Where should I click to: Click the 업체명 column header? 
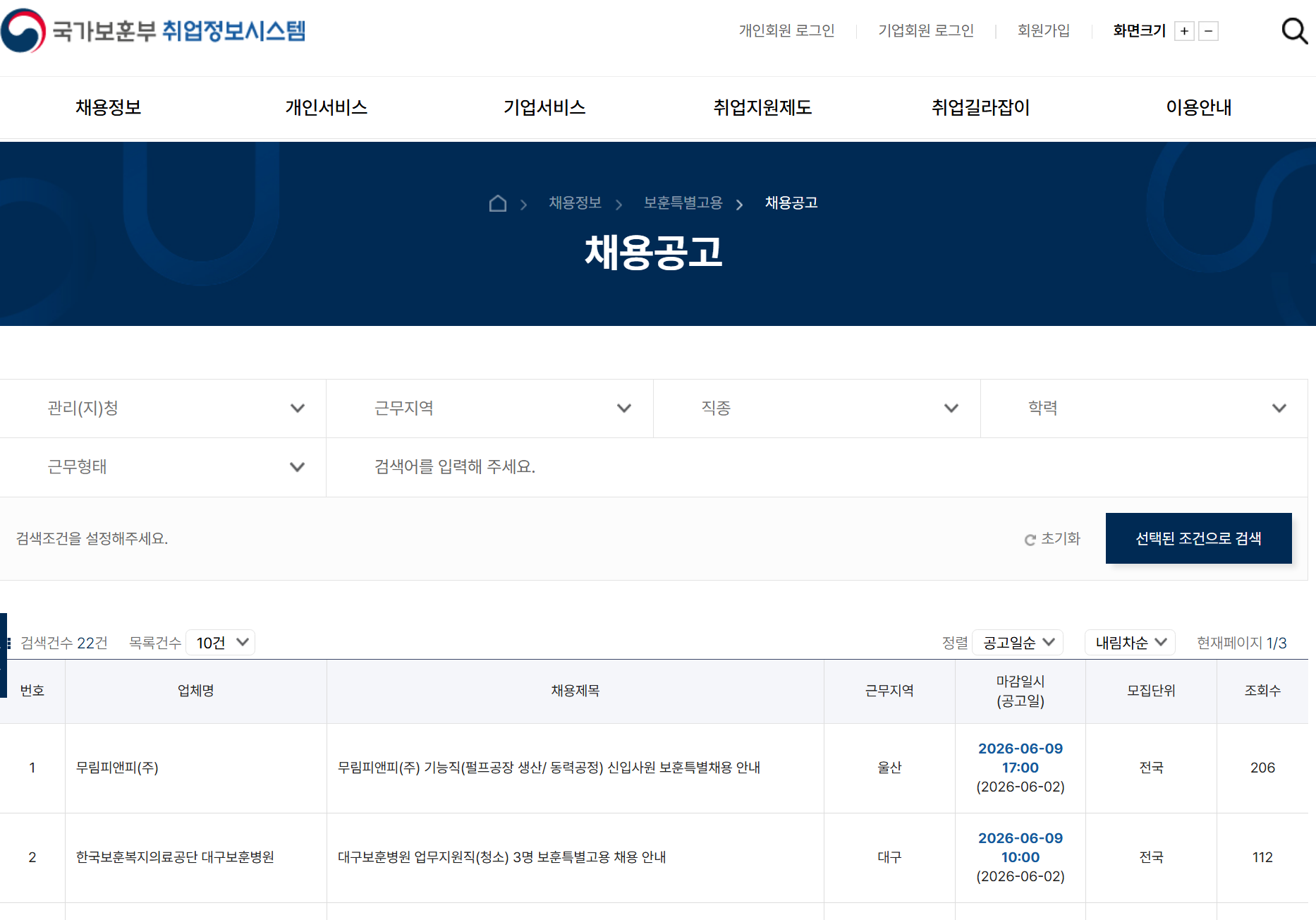[x=196, y=691]
